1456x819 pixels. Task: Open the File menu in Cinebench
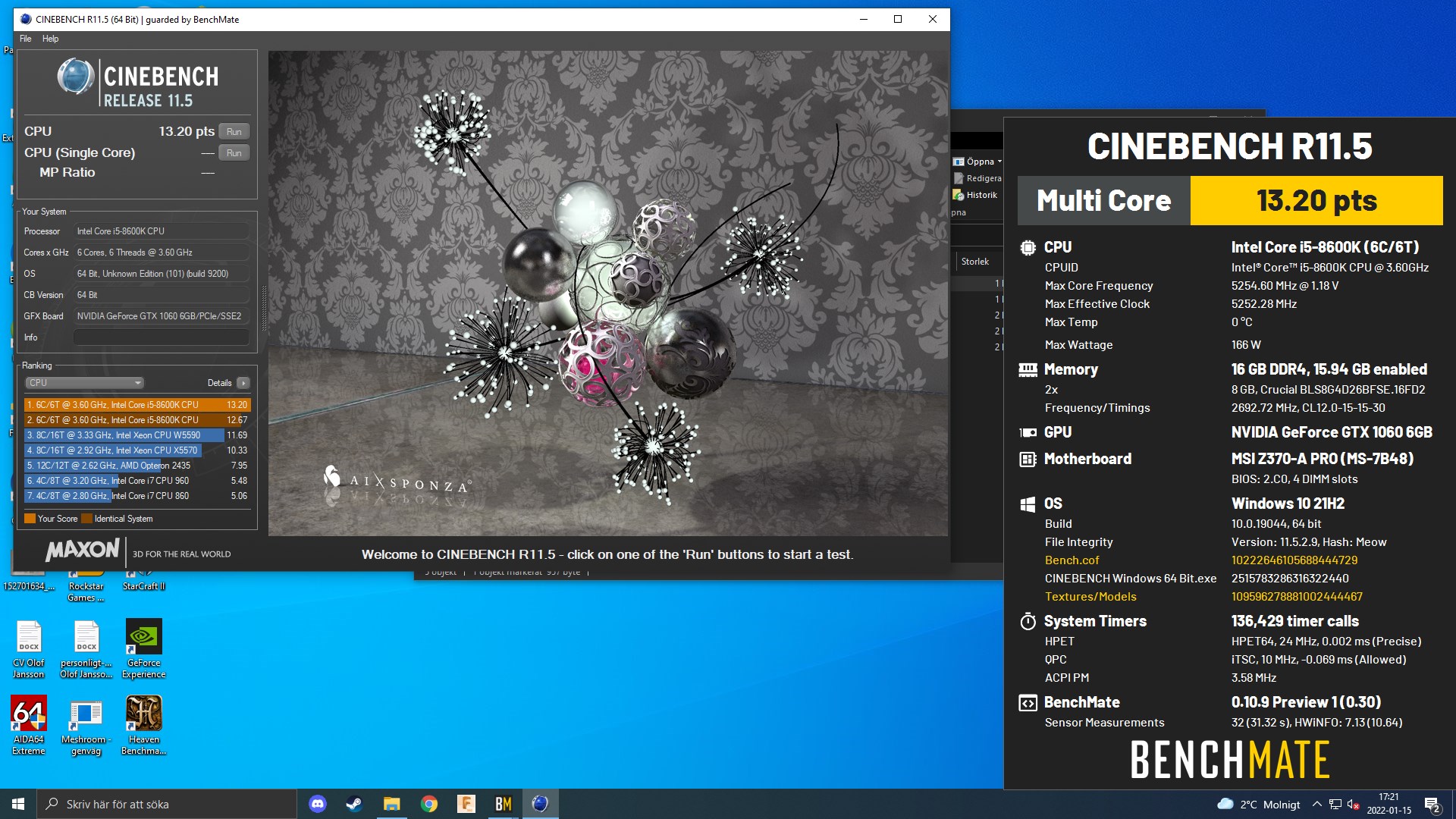(x=26, y=39)
